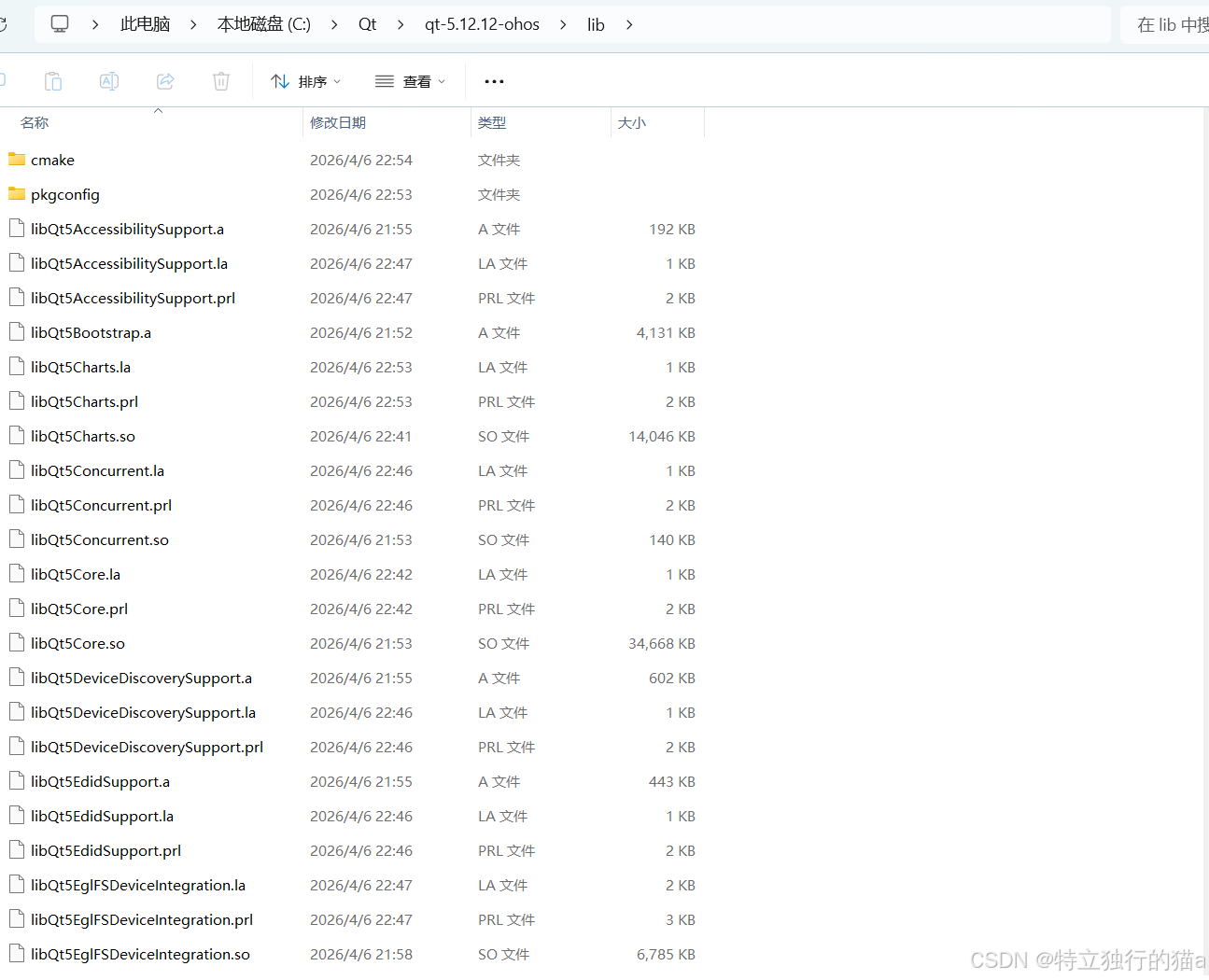Click the search lib input field
This screenshot has width=1209, height=980.
tap(1167, 24)
